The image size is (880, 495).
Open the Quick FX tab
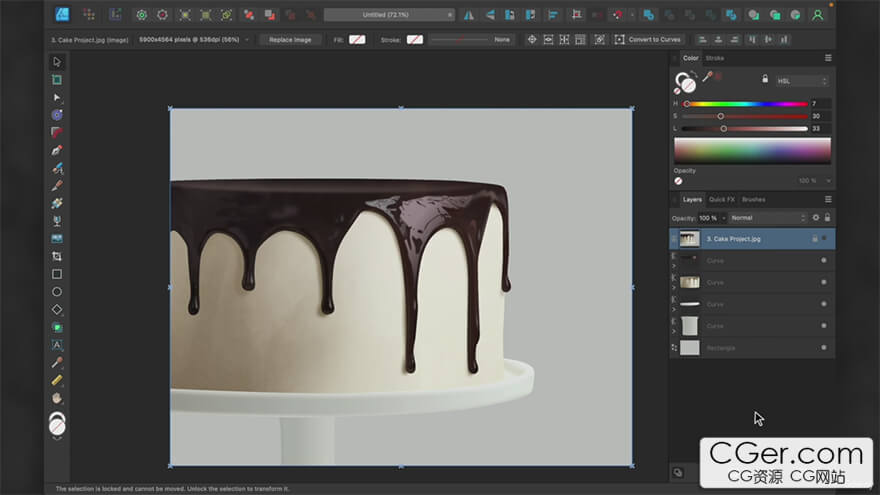pyautogui.click(x=722, y=199)
